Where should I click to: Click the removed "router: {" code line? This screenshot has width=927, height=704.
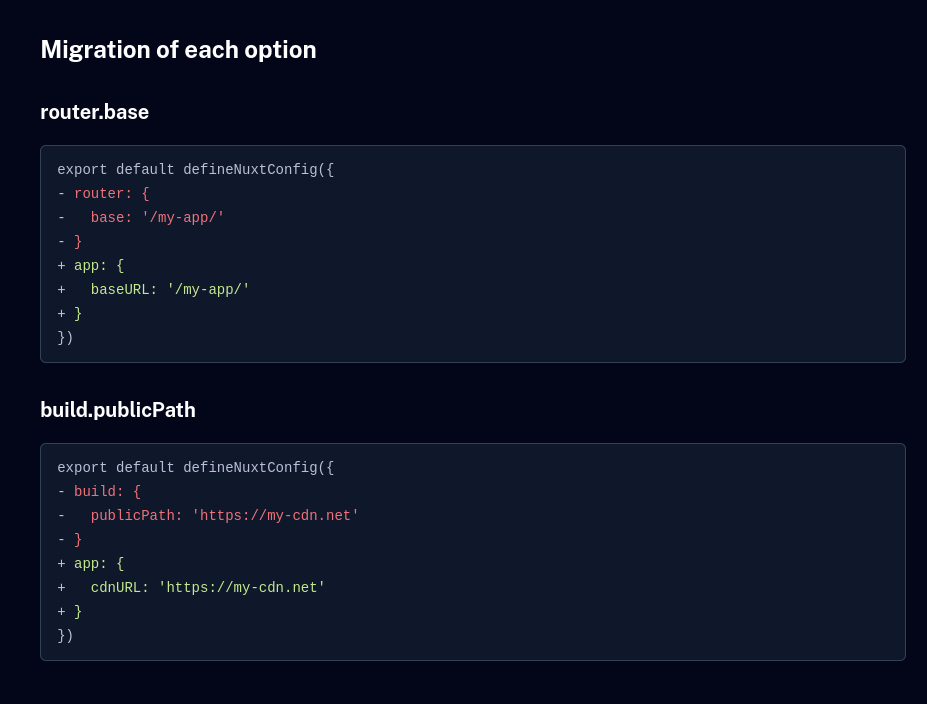tap(103, 193)
